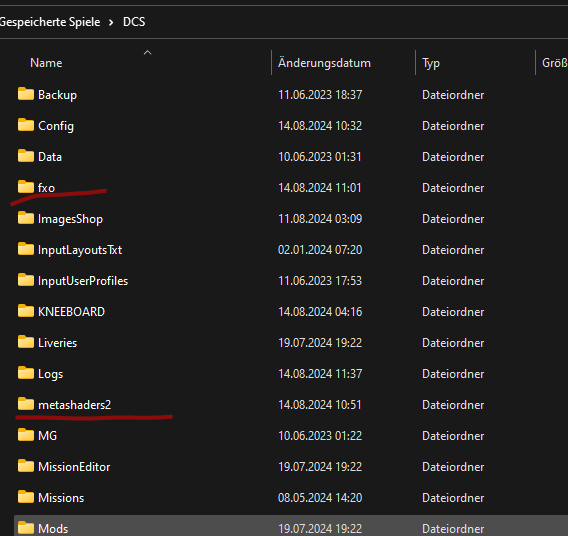Click date 14.08.2024 11:01 of fxo
The image size is (568, 536).
[320, 188]
